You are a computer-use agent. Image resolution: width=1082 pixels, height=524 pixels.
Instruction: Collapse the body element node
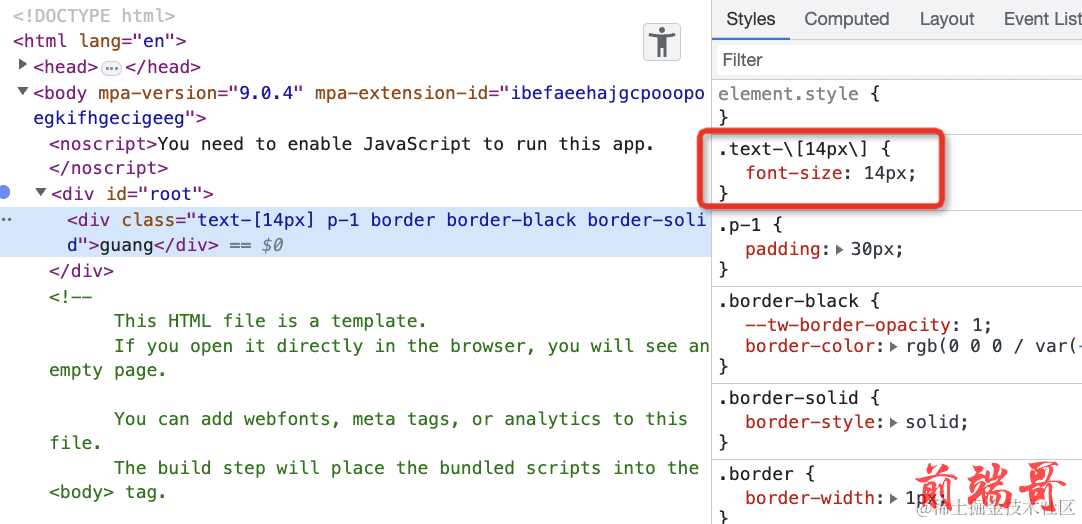click(23, 92)
